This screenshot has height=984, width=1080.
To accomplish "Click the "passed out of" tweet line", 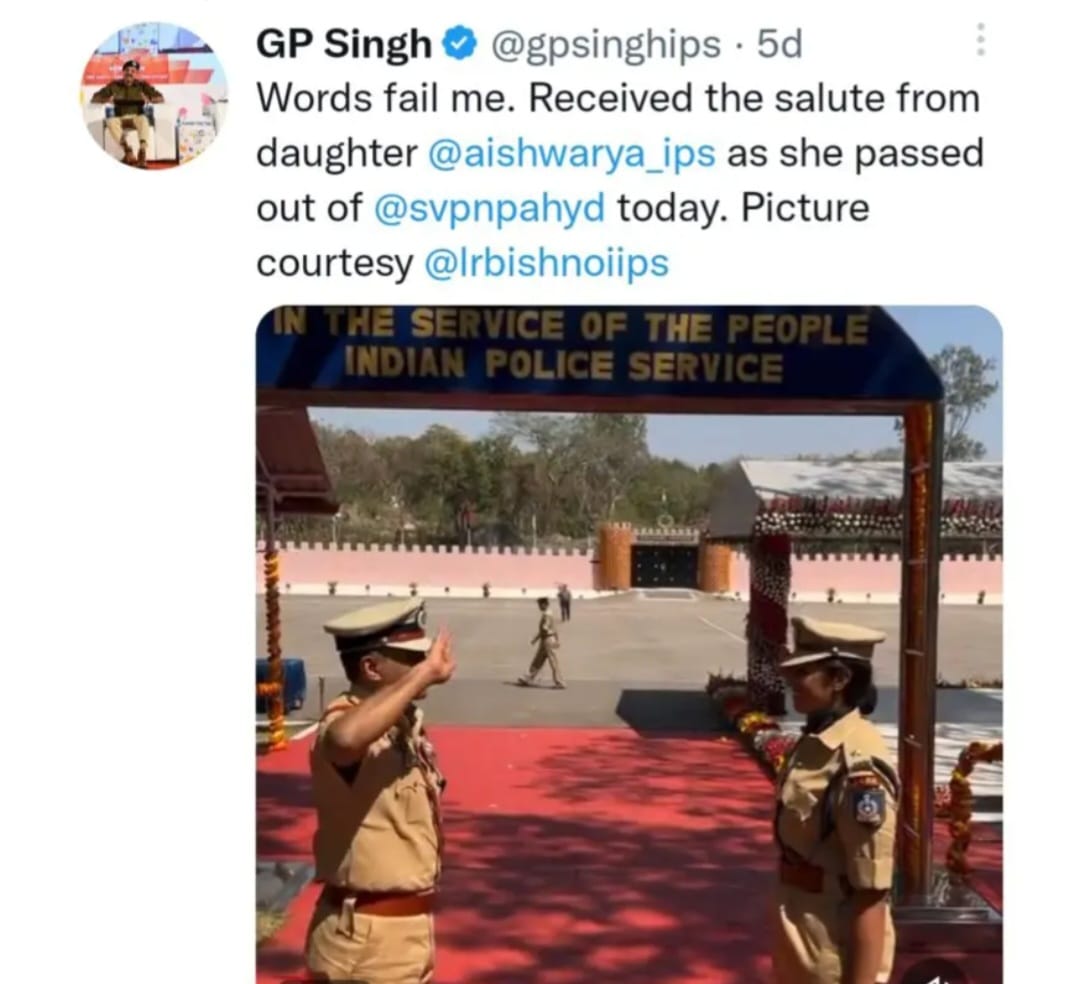I will (x=620, y=180).
